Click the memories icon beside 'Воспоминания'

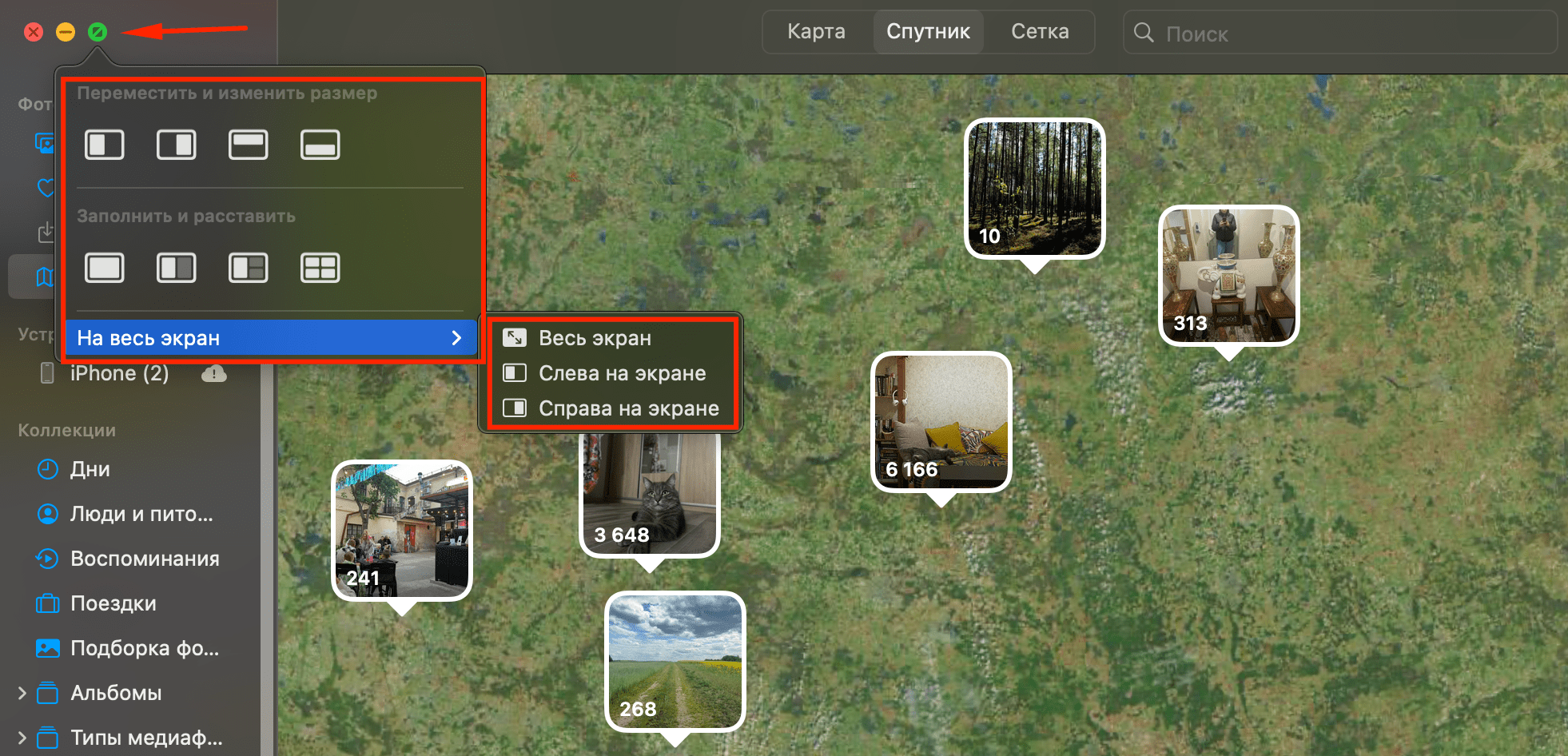(48, 559)
